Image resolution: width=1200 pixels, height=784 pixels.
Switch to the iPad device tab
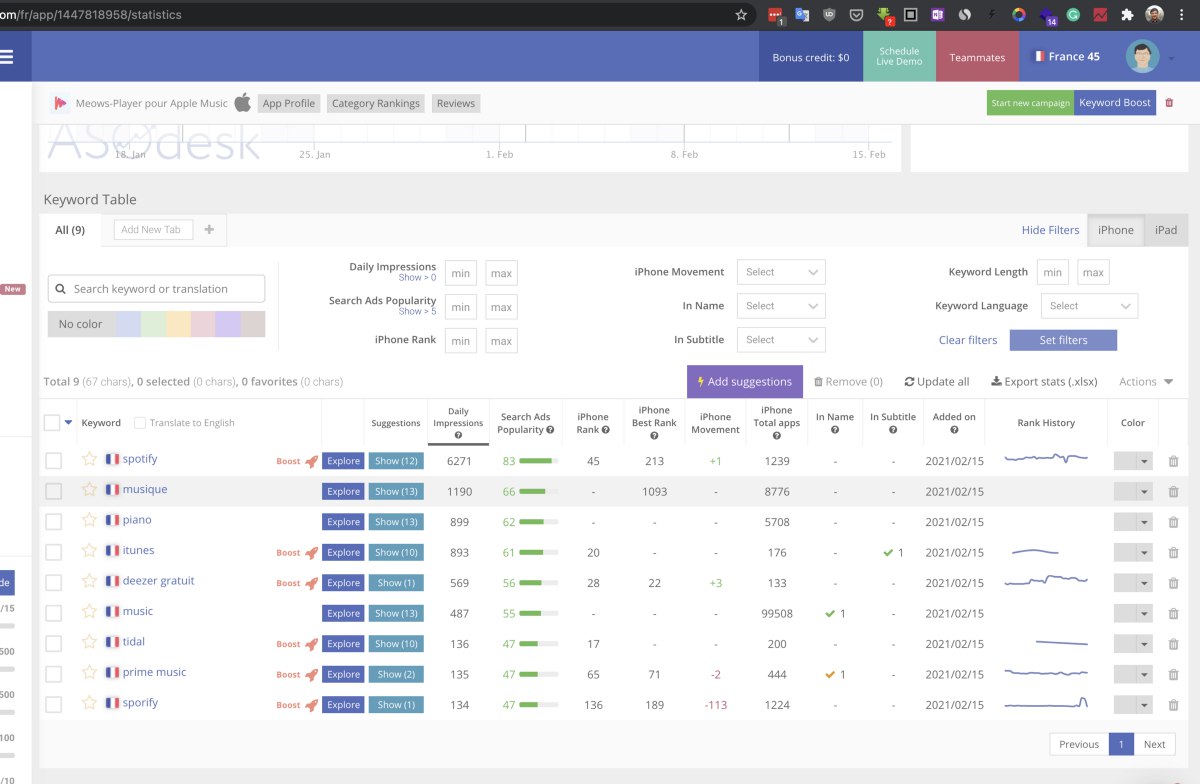pos(1166,230)
